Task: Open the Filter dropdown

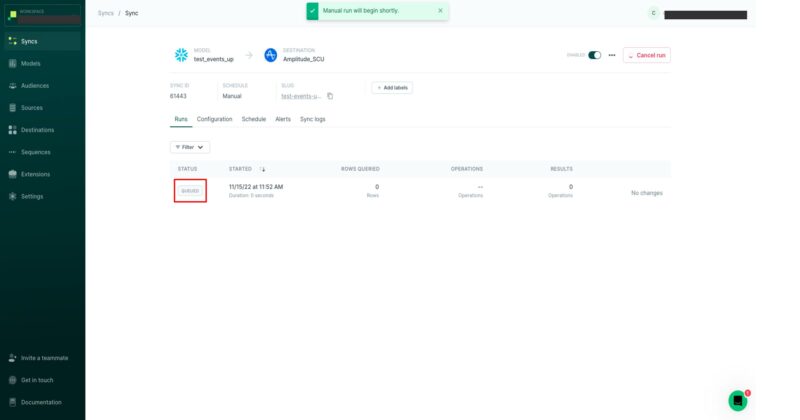Action: tap(190, 147)
